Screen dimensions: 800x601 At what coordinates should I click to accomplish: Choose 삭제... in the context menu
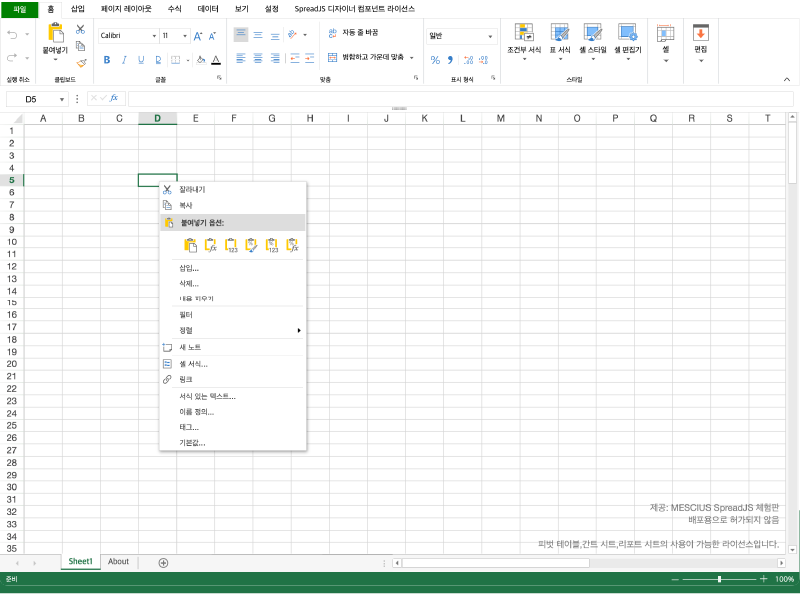click(x=233, y=283)
